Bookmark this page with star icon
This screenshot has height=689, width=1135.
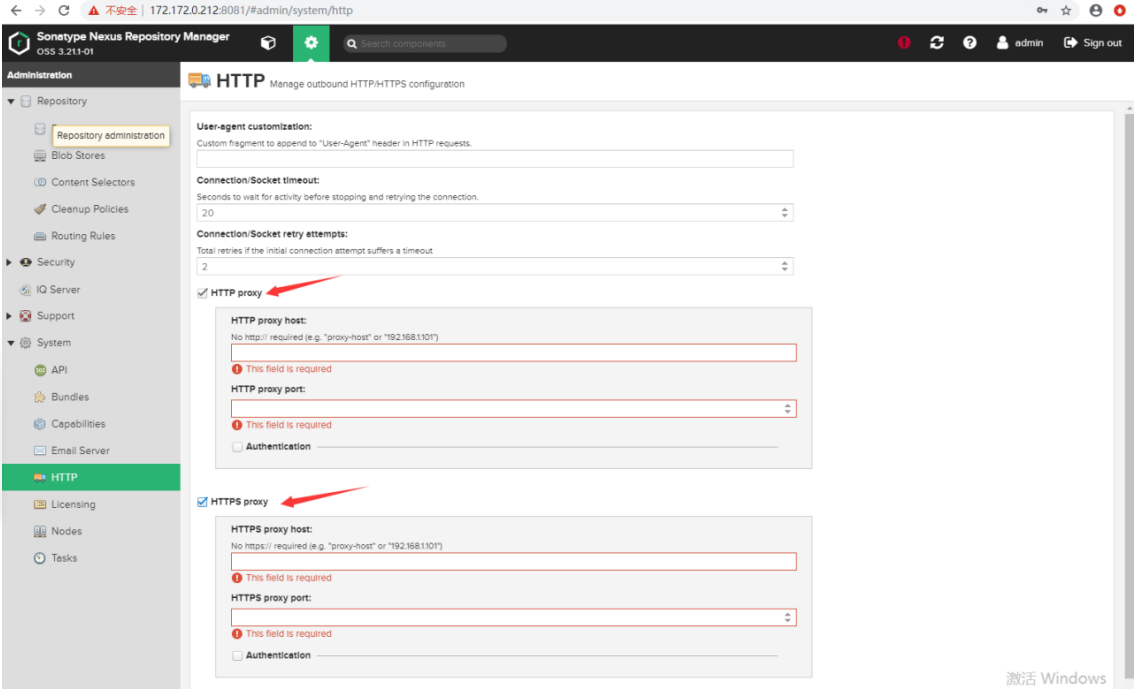(1066, 10)
